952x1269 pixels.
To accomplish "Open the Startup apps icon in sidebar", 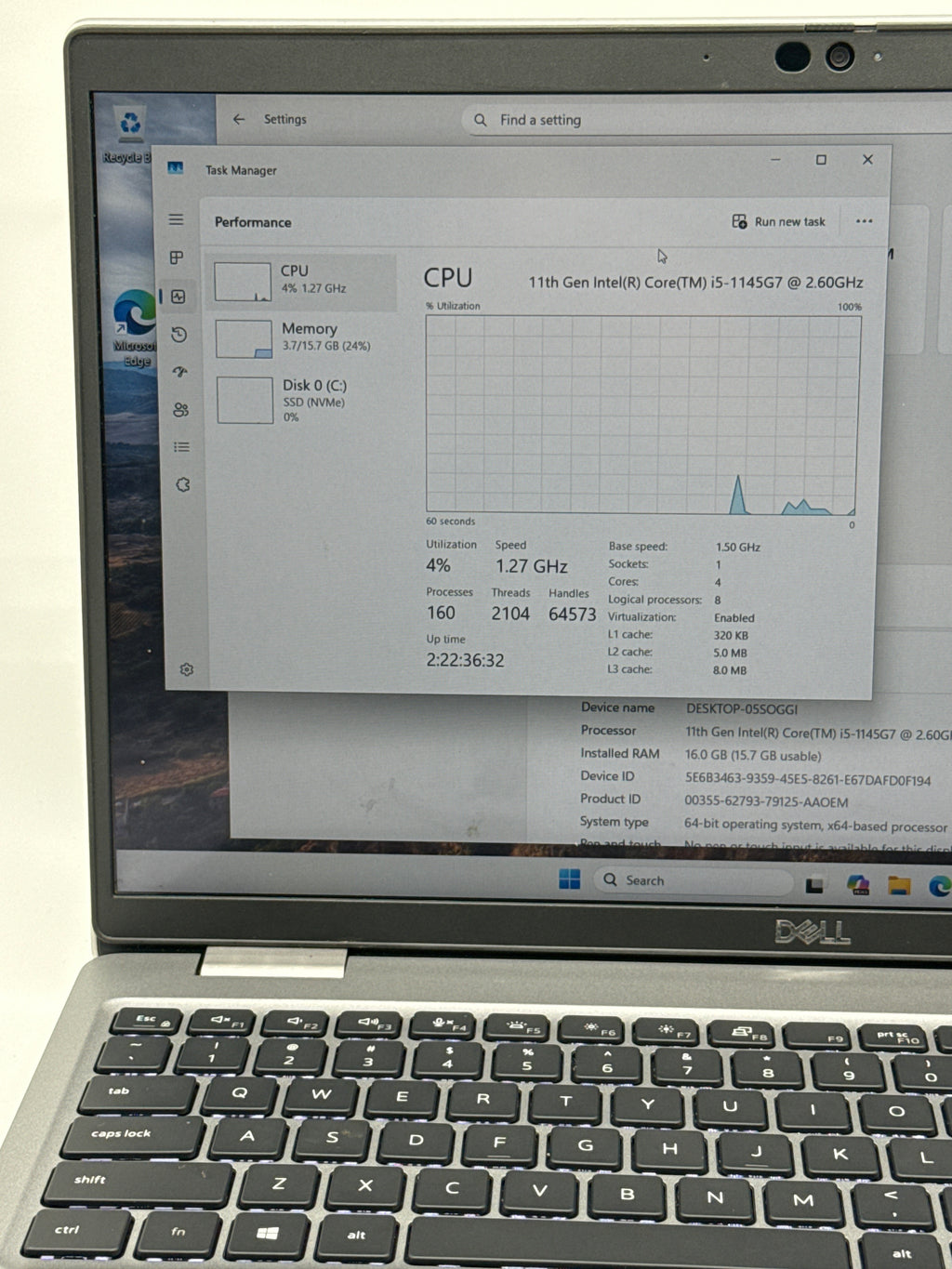I will coord(180,372).
